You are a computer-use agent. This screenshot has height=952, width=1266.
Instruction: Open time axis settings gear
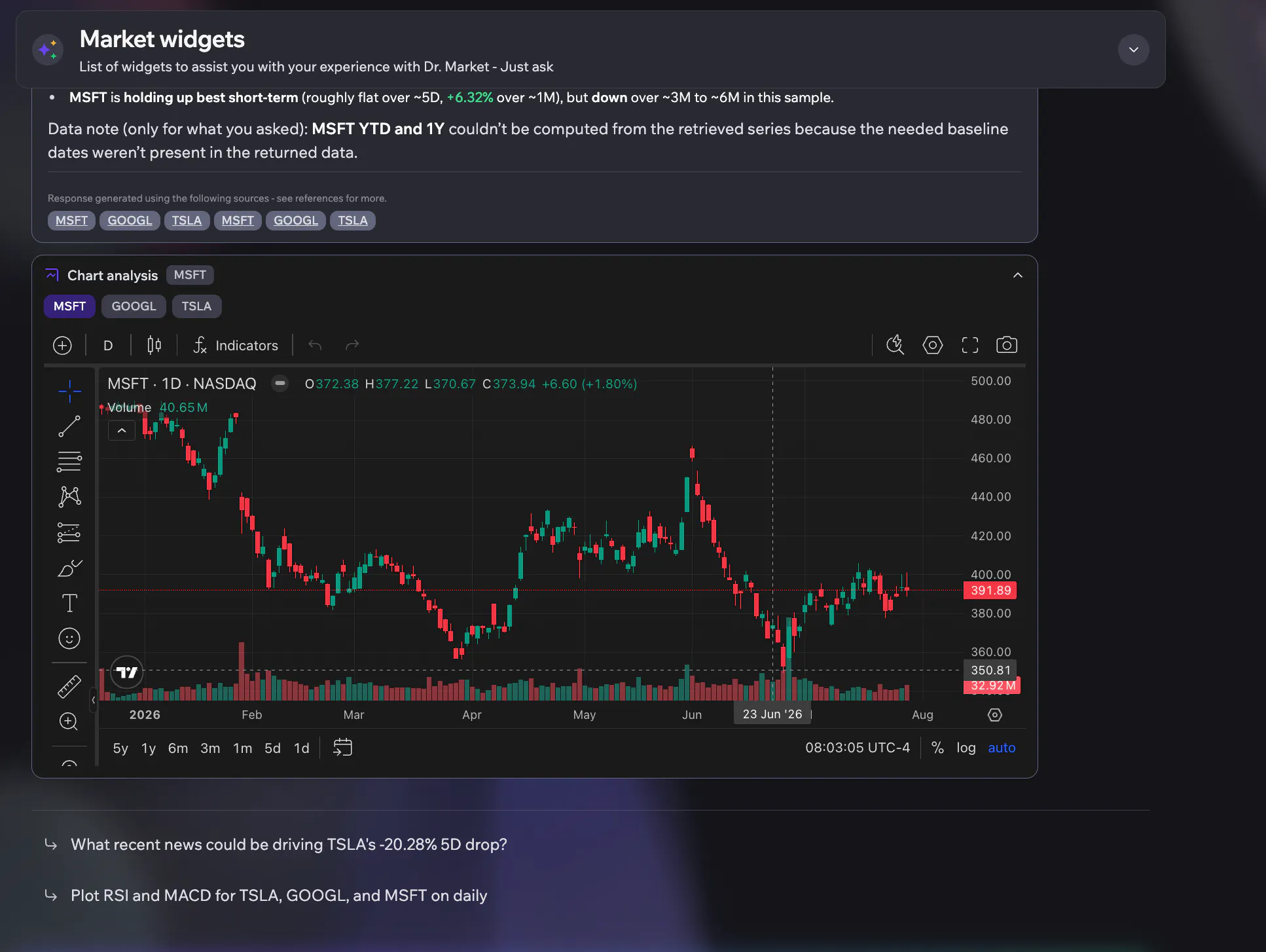[994, 715]
